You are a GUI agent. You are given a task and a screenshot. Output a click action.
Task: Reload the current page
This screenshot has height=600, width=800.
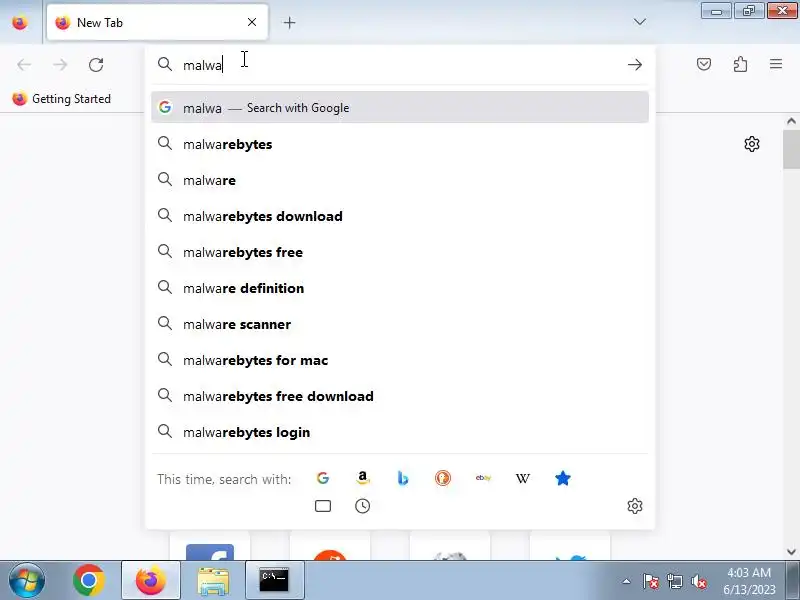coord(96,65)
